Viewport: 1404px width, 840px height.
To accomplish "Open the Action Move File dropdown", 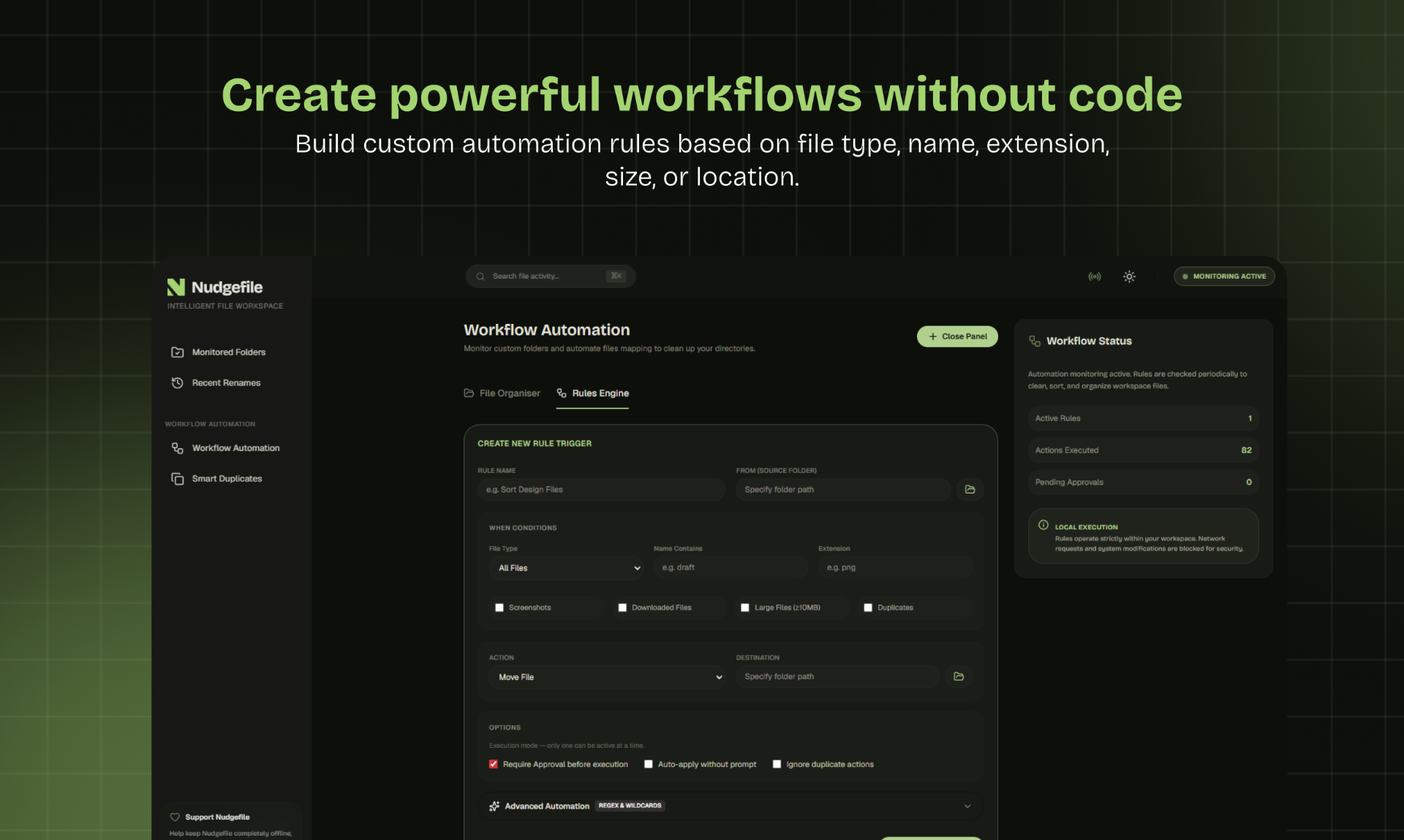I will tap(607, 677).
